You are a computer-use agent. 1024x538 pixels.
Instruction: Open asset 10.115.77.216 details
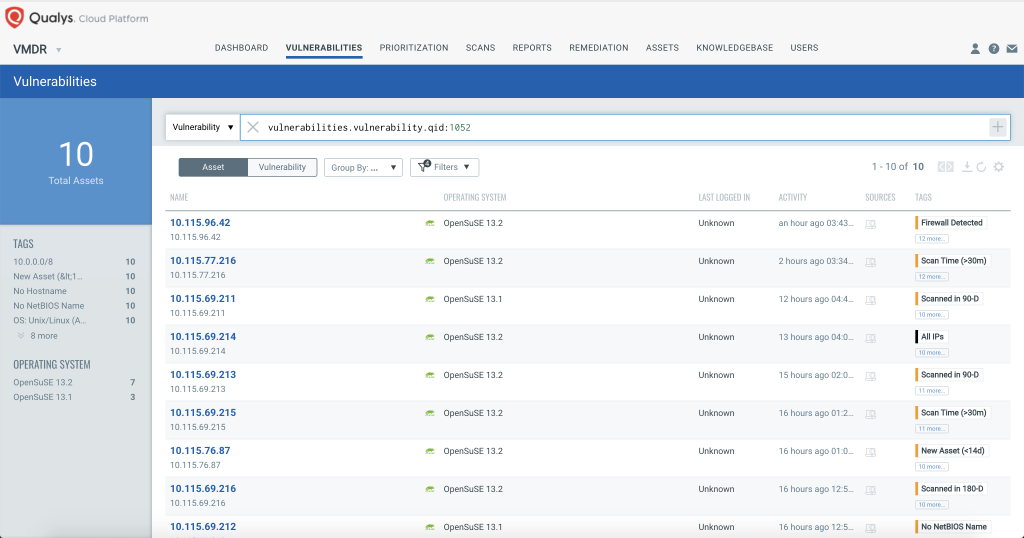point(203,261)
